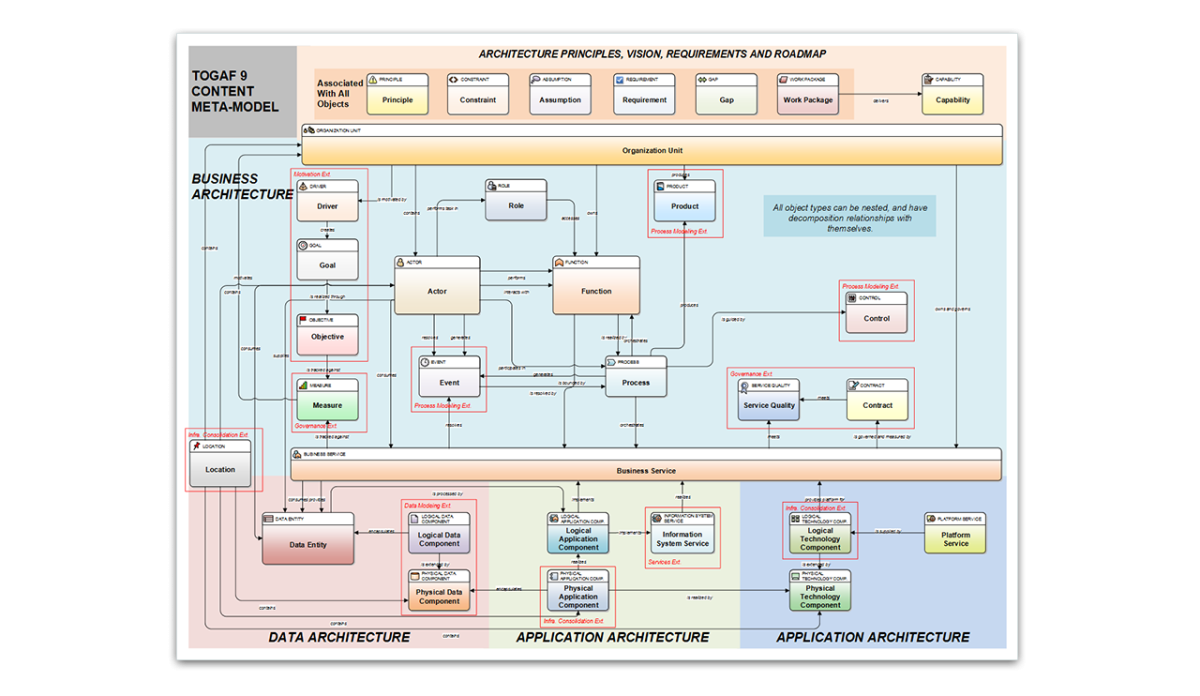Click the Capability header's icon
Image resolution: width=1200 pixels, height=696 pixels.
(x=929, y=79)
